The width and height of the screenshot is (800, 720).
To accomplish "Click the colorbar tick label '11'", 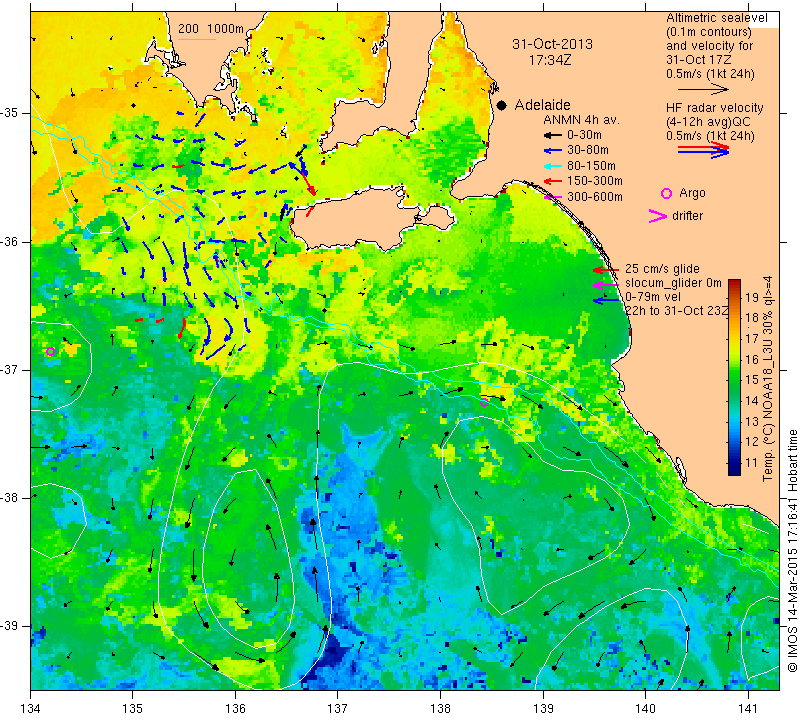I will tap(752, 463).
